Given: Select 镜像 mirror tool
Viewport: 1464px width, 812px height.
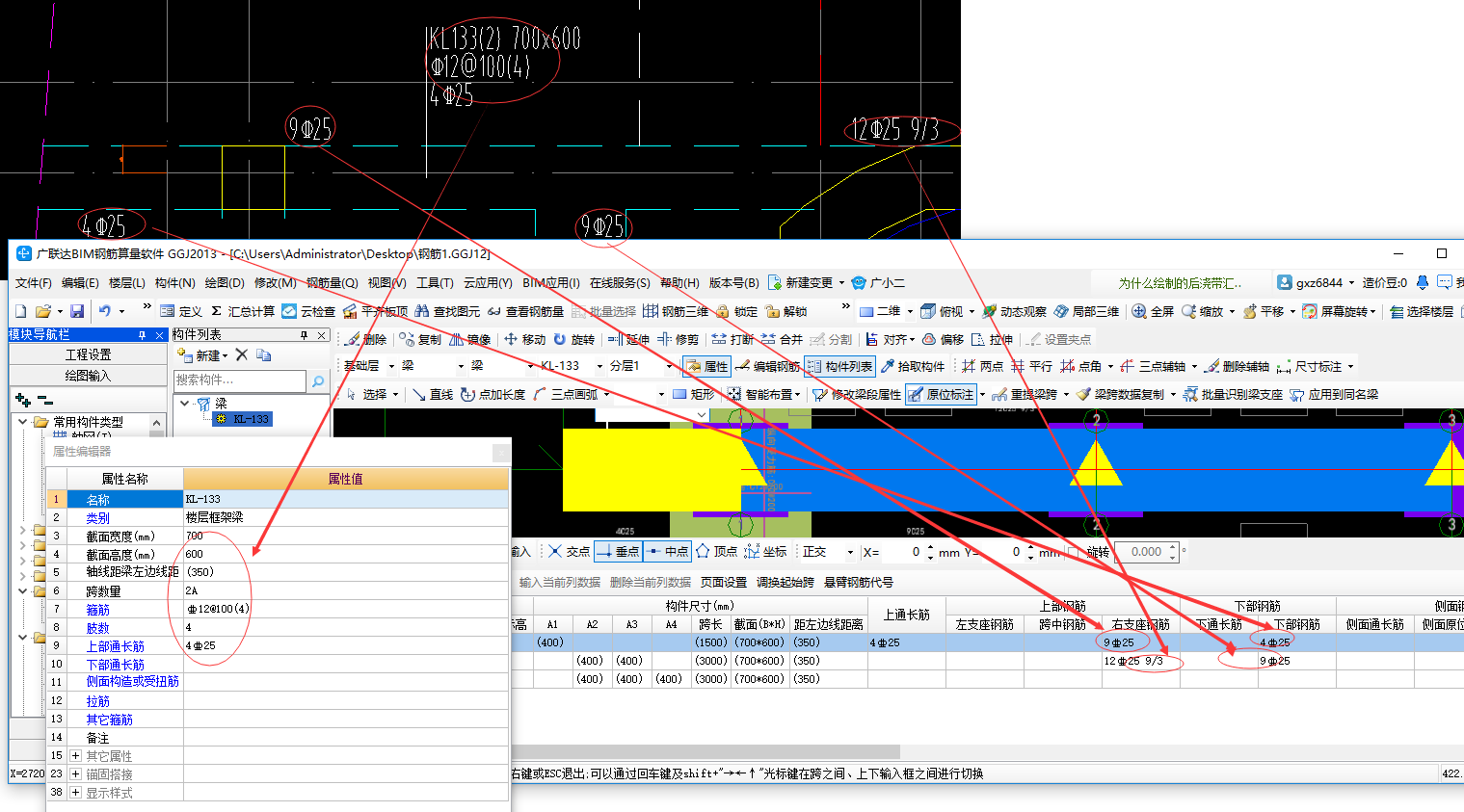Looking at the screenshot, I should pos(470,339).
